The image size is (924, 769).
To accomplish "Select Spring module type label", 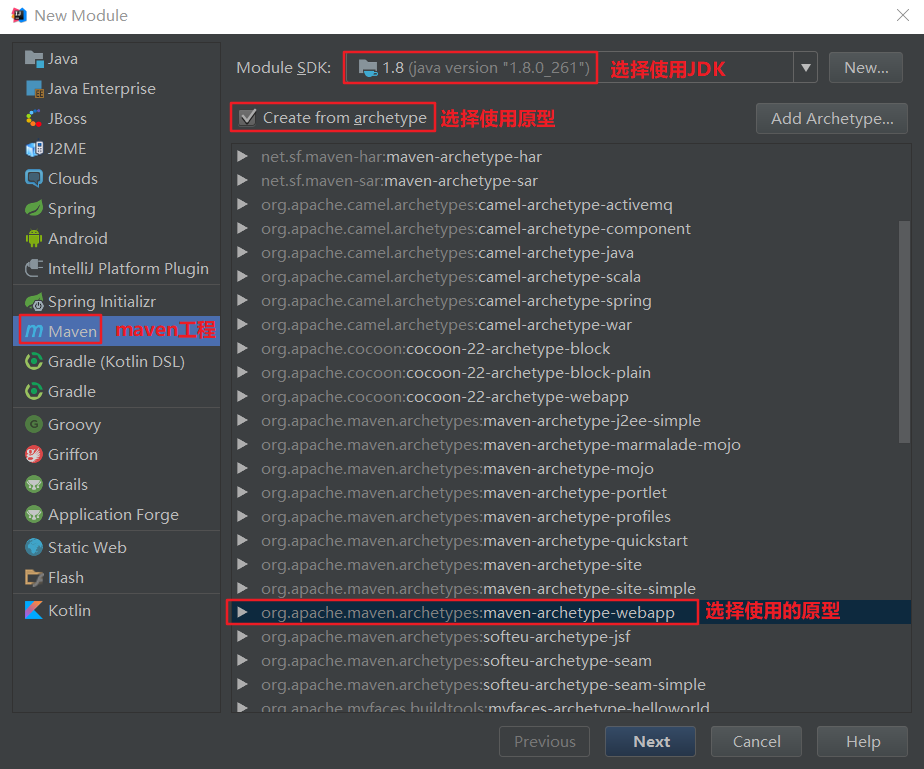I will coord(71,209).
